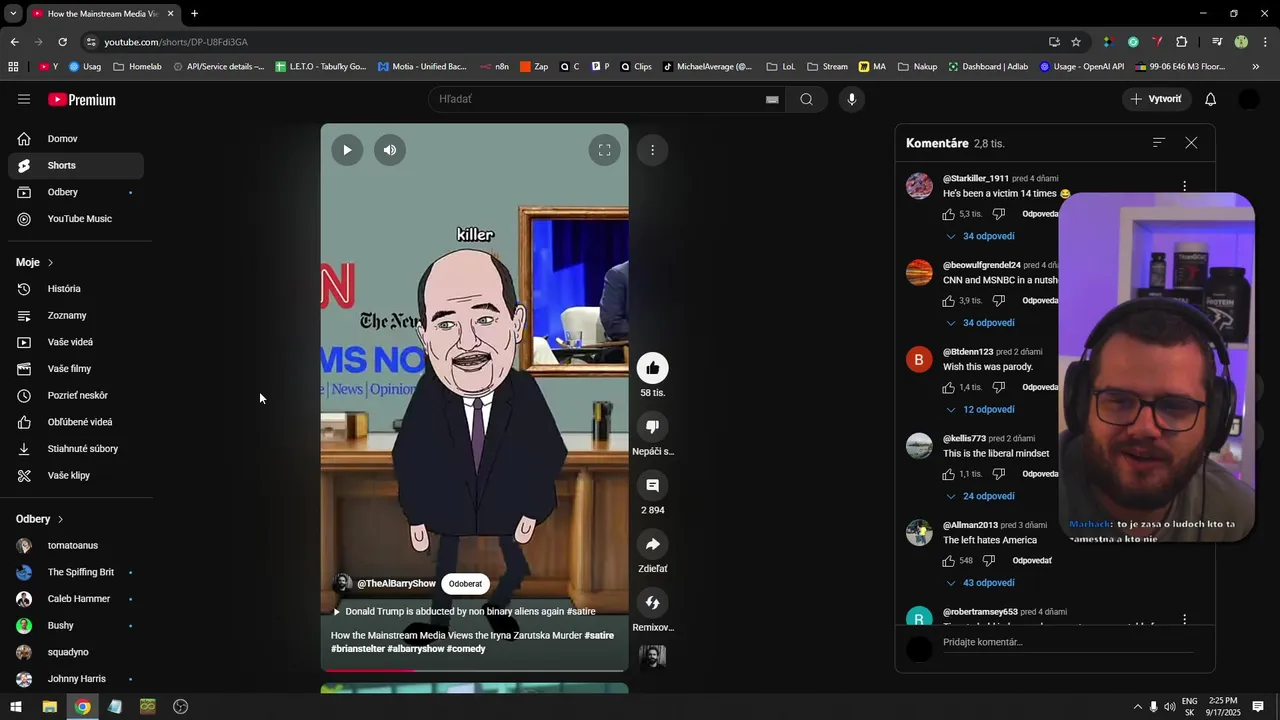Like the 'Wish this was parody.' comment

point(948,387)
